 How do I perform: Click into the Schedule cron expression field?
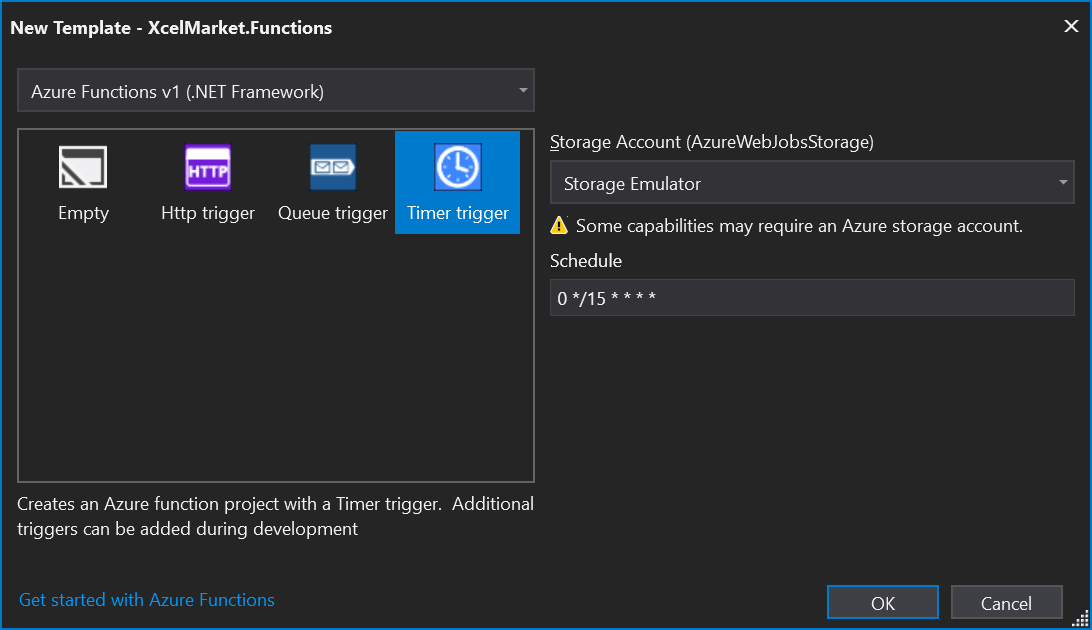point(811,298)
